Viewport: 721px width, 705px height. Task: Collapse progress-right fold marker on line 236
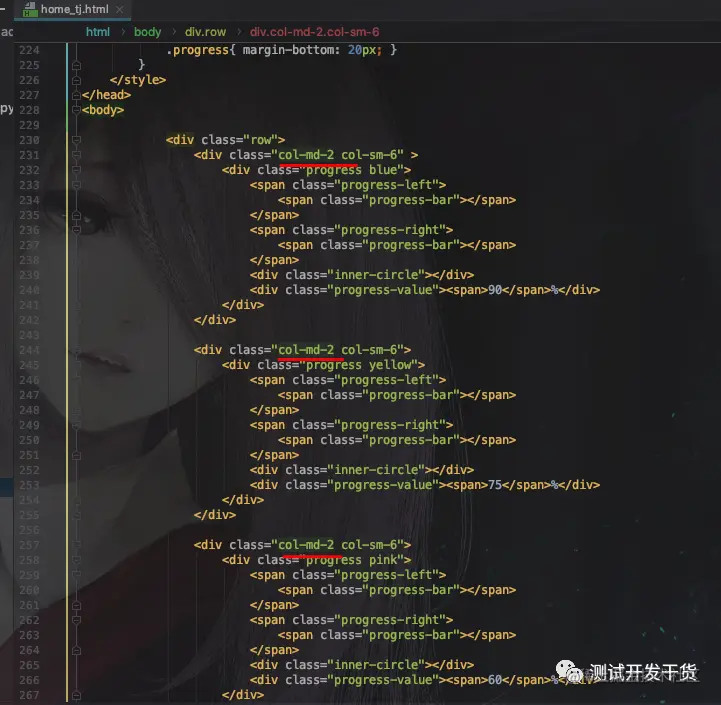(x=76, y=230)
